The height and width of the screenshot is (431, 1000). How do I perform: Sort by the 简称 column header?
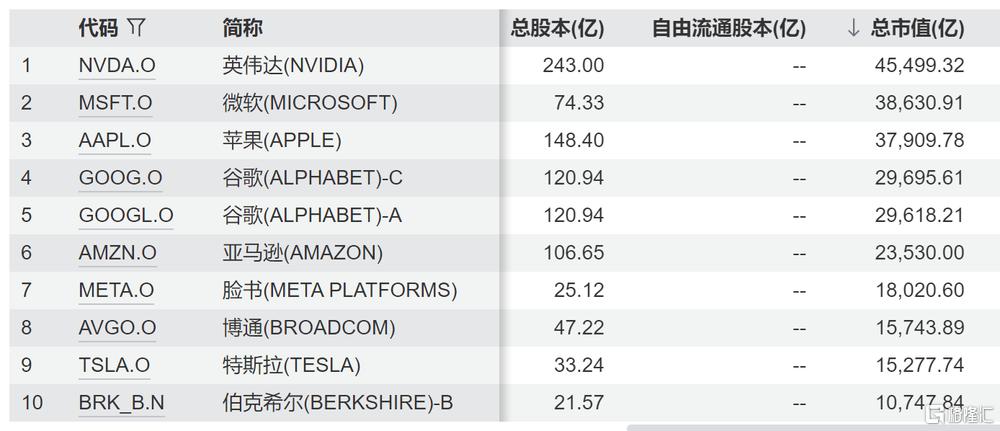243,28
